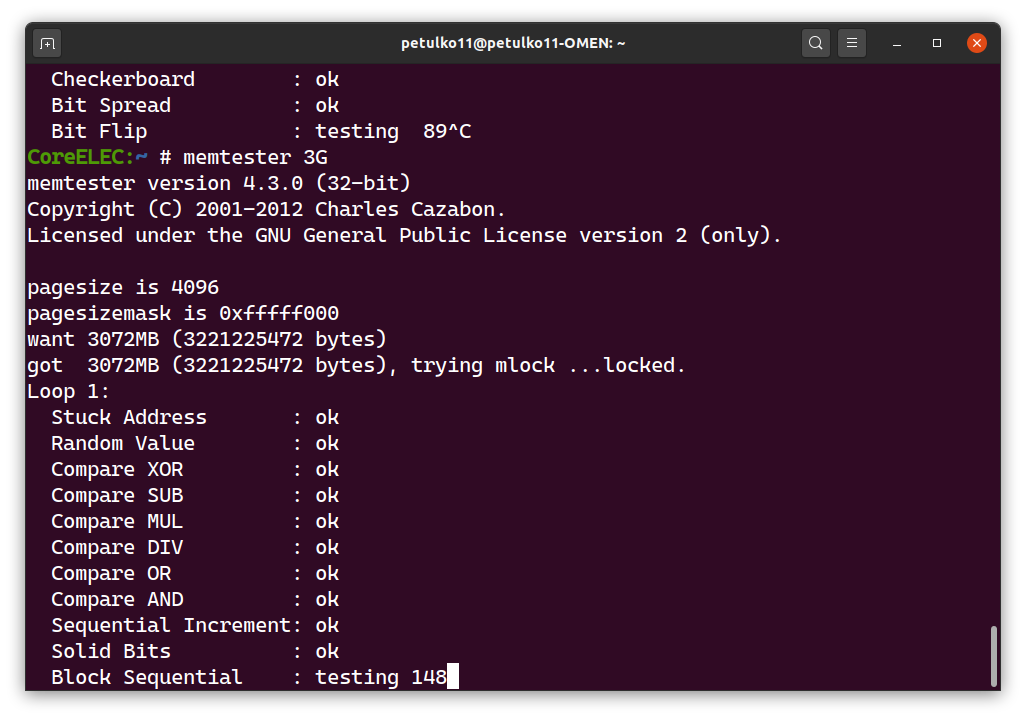The image size is (1026, 719).
Task: Click the 'memtester 3G' command text
Action: click(x=255, y=158)
